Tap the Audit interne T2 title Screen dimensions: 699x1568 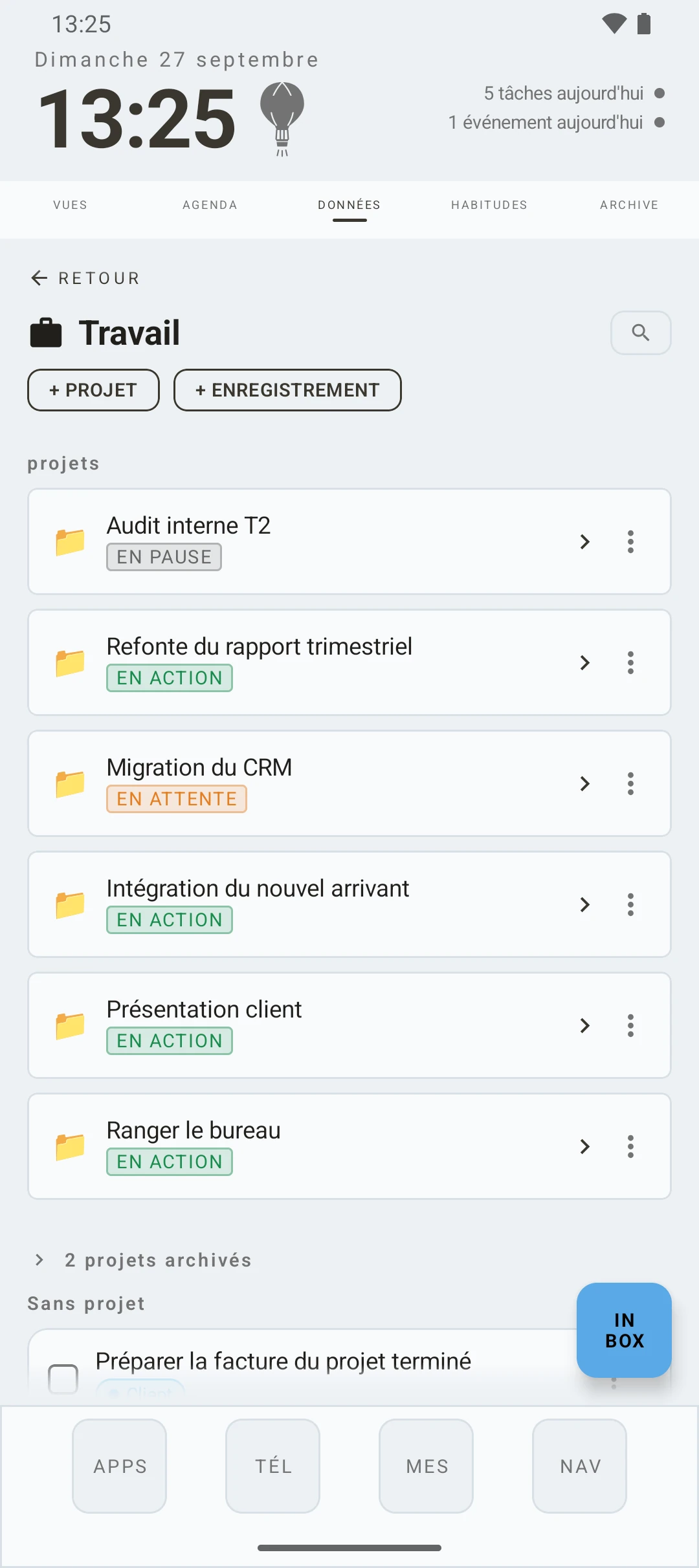point(188,525)
